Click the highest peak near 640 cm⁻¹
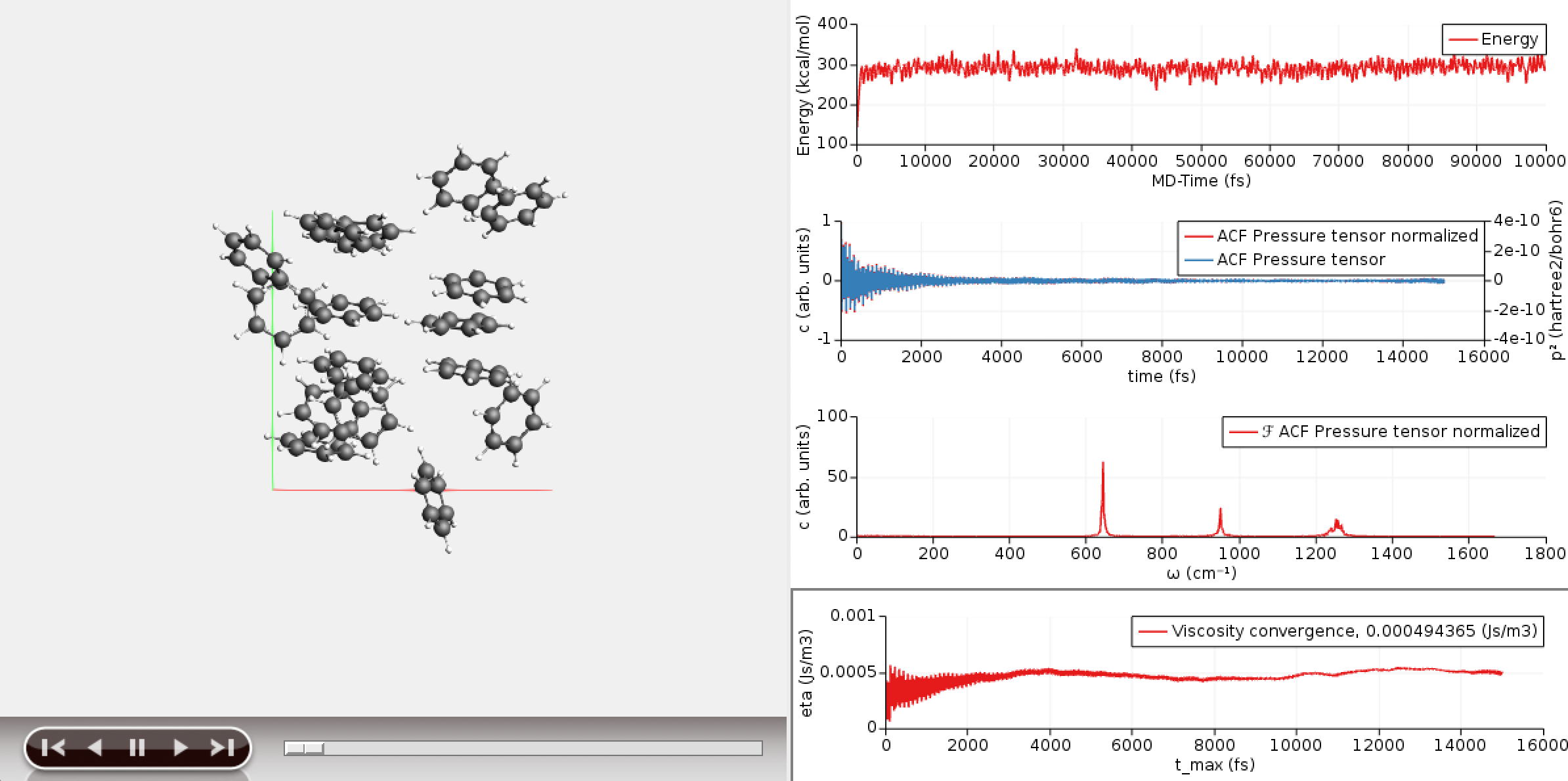Screen dimensions: 1568x781 [x=1102, y=499]
